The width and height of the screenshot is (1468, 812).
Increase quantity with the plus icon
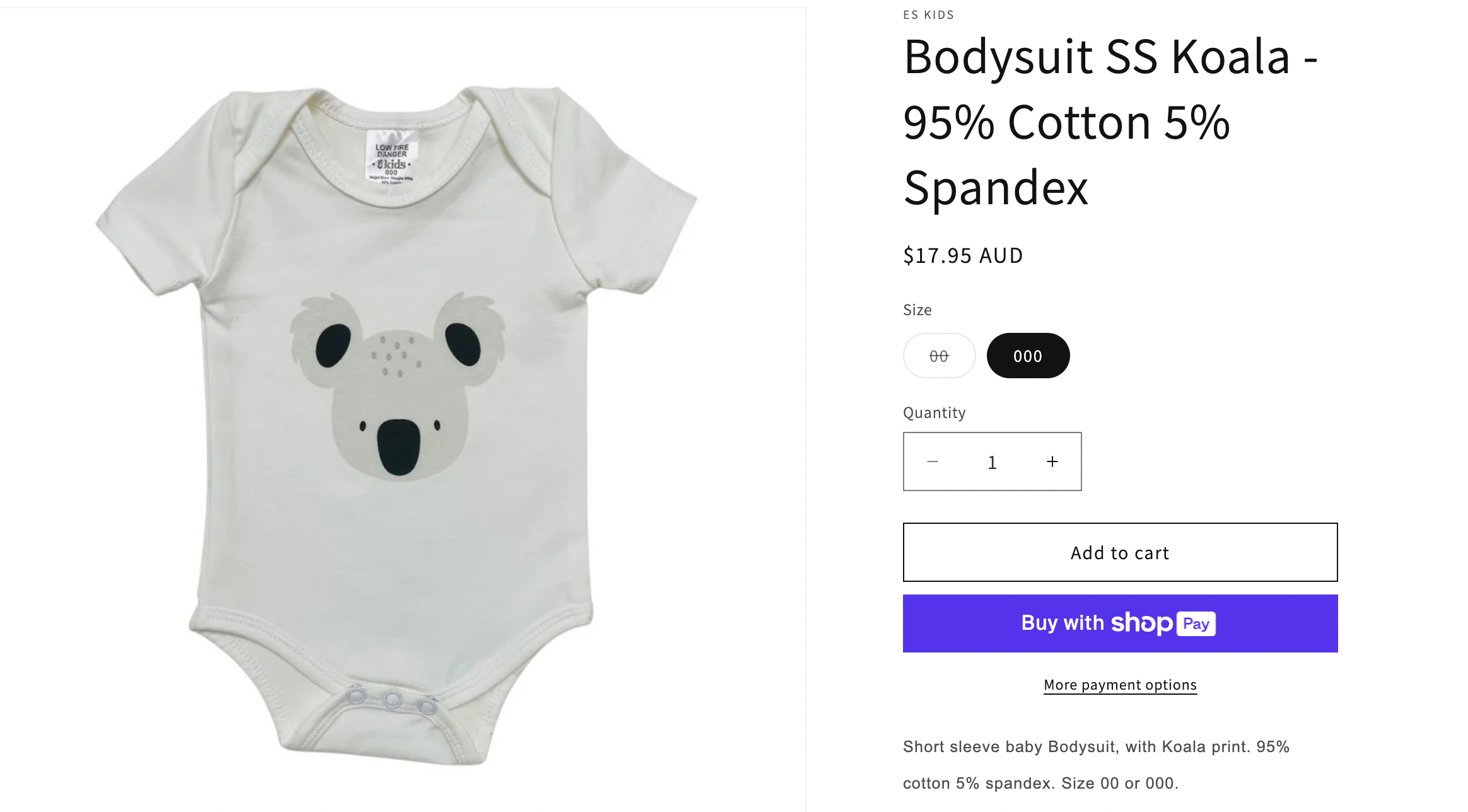(x=1052, y=462)
